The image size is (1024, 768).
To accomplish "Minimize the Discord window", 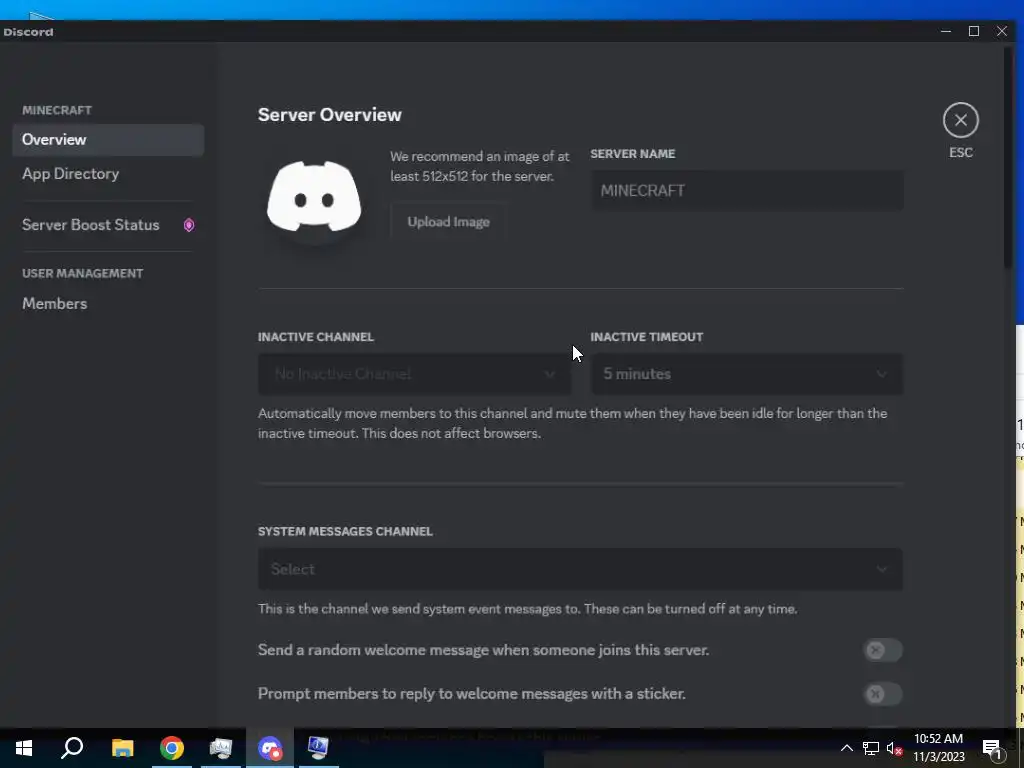I will pyautogui.click(x=946, y=31).
